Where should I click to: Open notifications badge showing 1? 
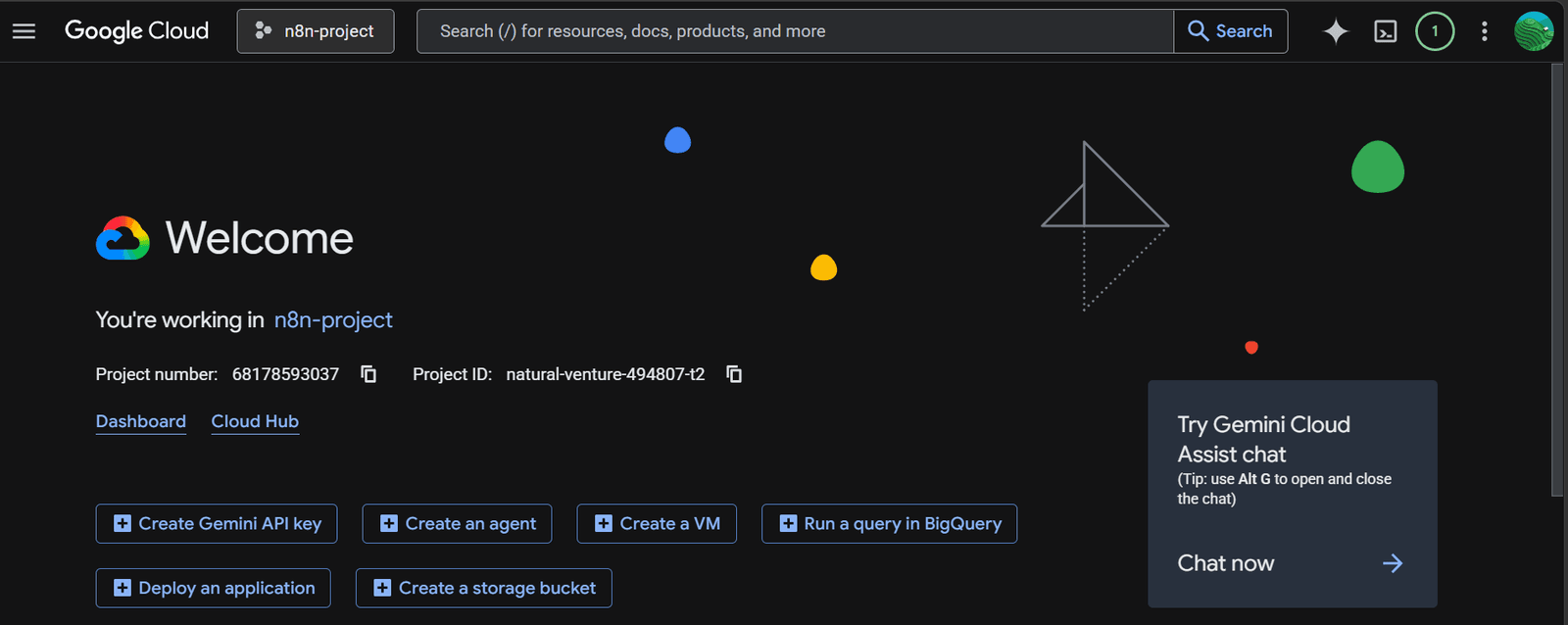click(x=1435, y=31)
